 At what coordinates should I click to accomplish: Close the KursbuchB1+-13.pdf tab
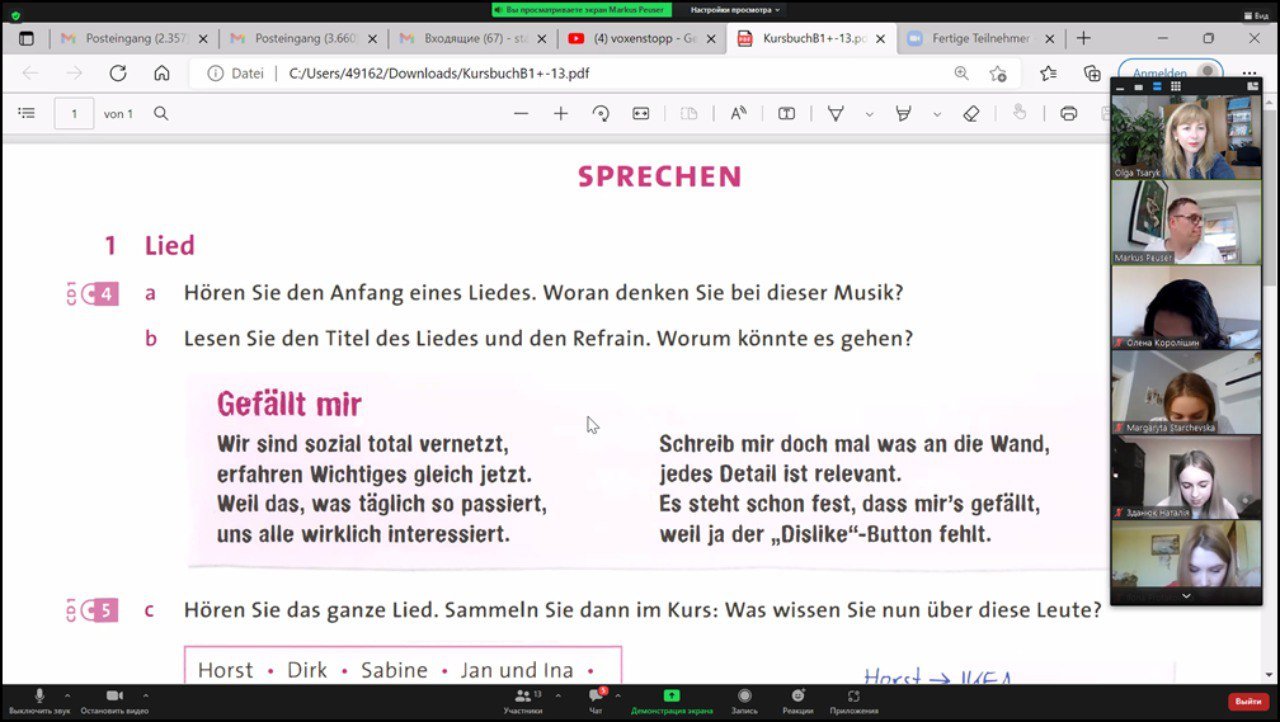[x=880, y=38]
